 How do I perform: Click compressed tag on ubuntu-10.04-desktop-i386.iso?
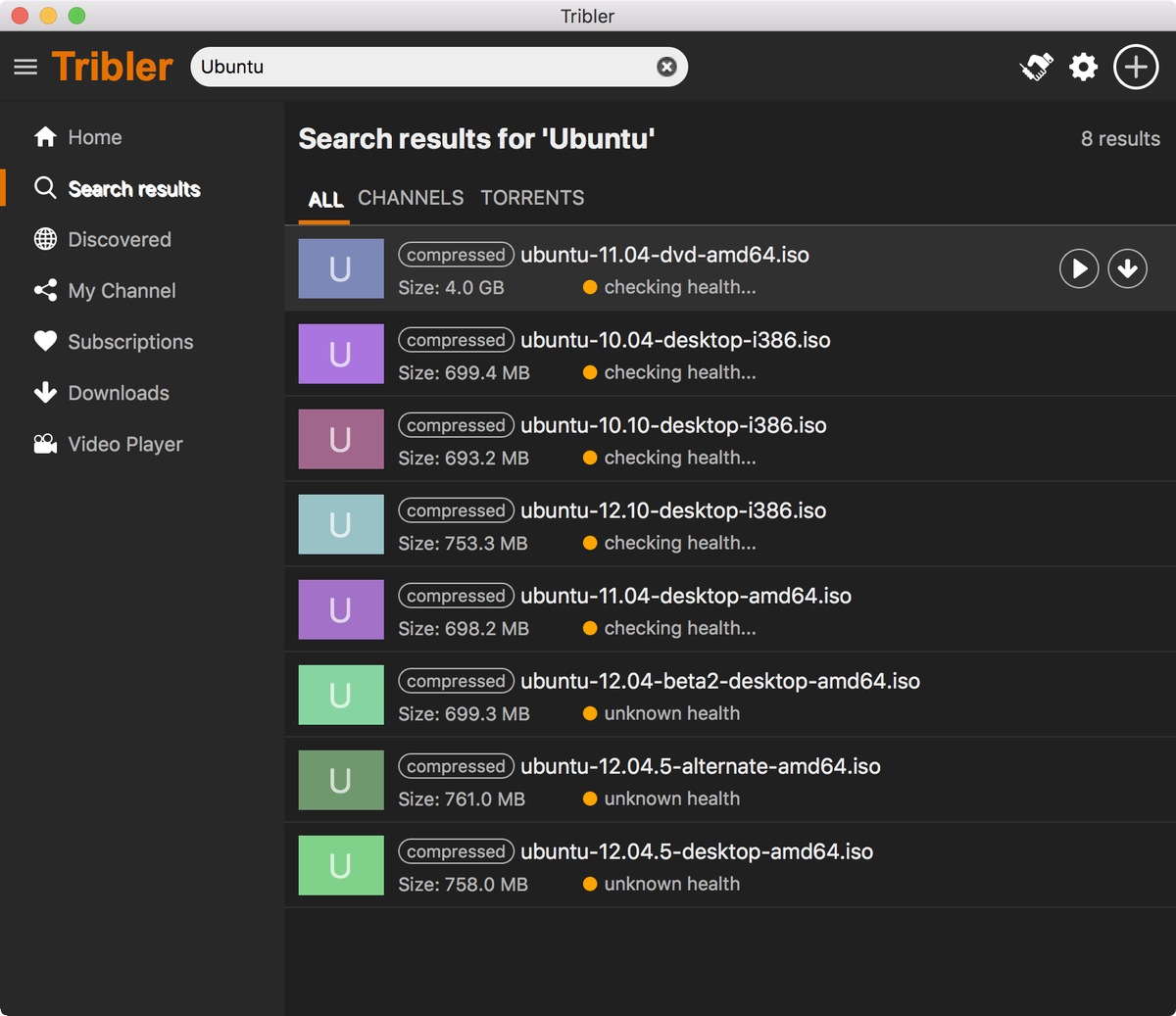pos(456,340)
